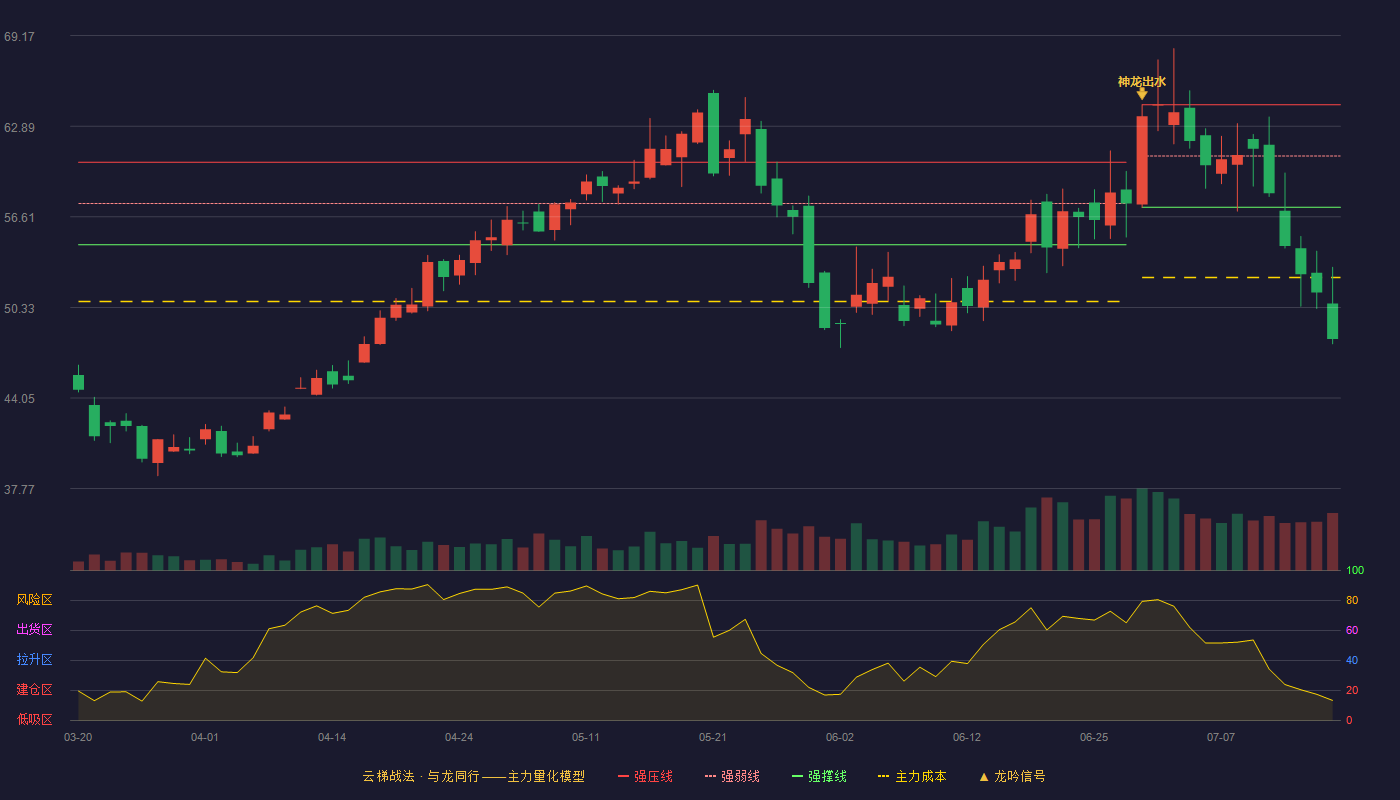Screen dimensions: 1400x800
Task: Click the 80 indicator axis label
Action: click(1352, 601)
